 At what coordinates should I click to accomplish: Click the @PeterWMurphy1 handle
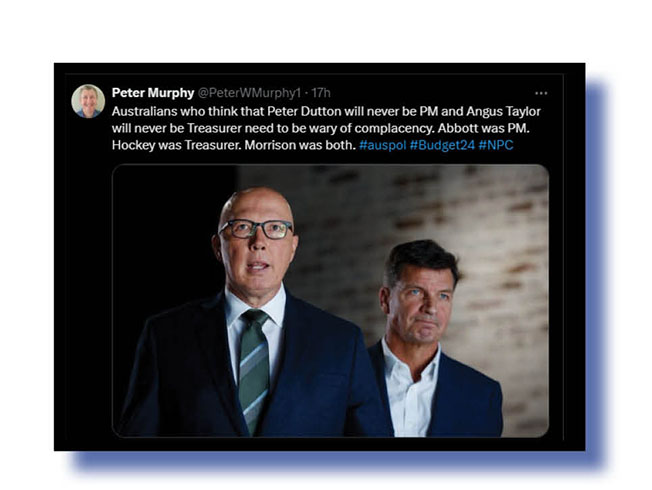point(249,93)
